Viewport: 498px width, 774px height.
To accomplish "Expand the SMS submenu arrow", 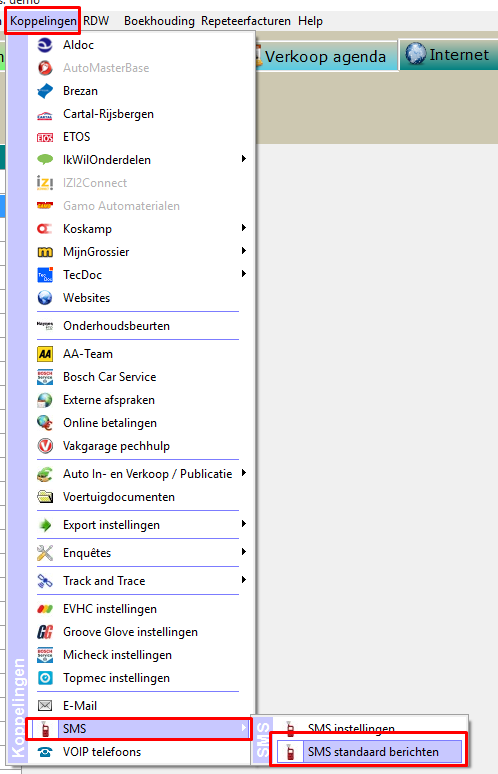I will (243, 728).
